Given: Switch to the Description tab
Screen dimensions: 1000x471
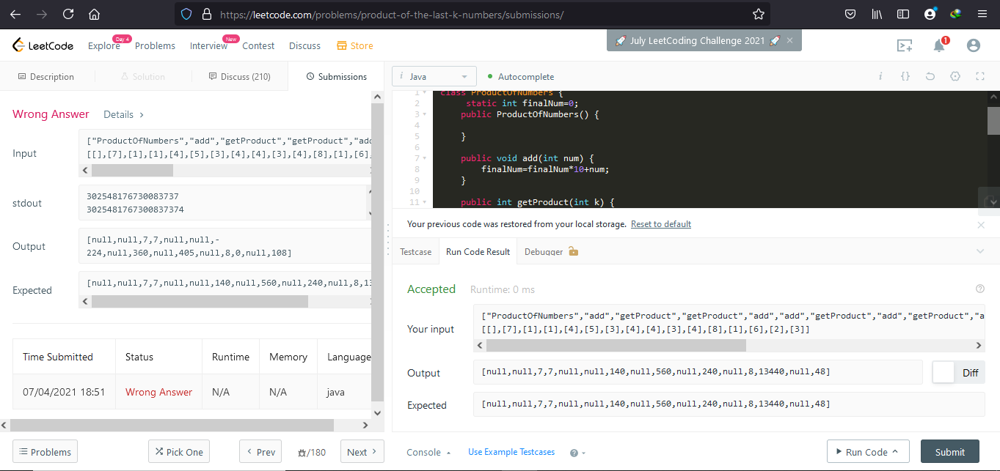Looking at the screenshot, I should coord(46,76).
